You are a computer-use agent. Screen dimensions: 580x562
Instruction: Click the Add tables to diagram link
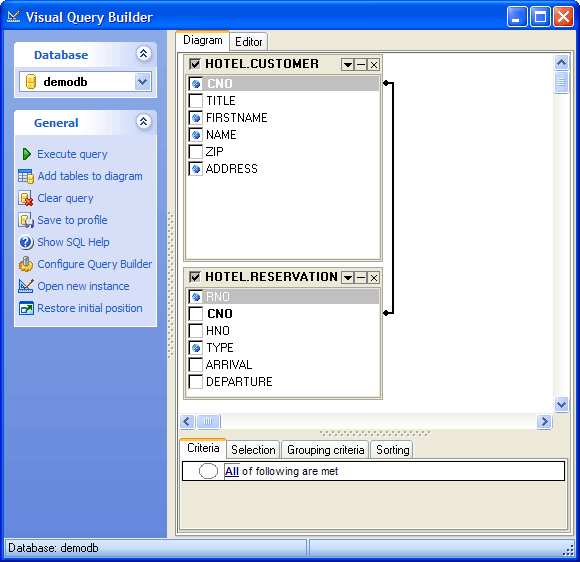coord(90,176)
